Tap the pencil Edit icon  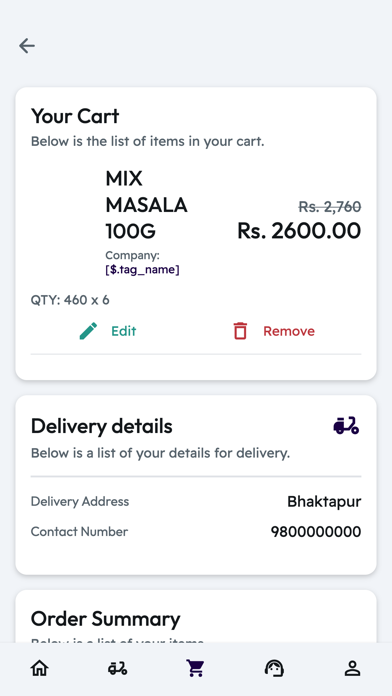[x=88, y=331]
